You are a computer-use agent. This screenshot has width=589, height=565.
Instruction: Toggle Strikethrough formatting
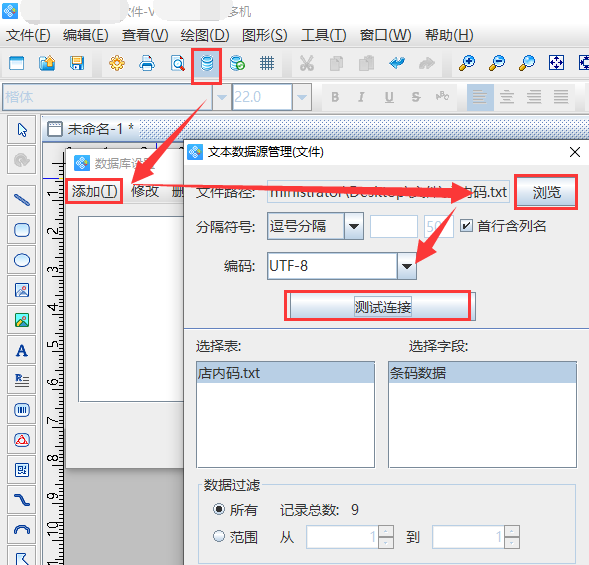(x=416, y=97)
